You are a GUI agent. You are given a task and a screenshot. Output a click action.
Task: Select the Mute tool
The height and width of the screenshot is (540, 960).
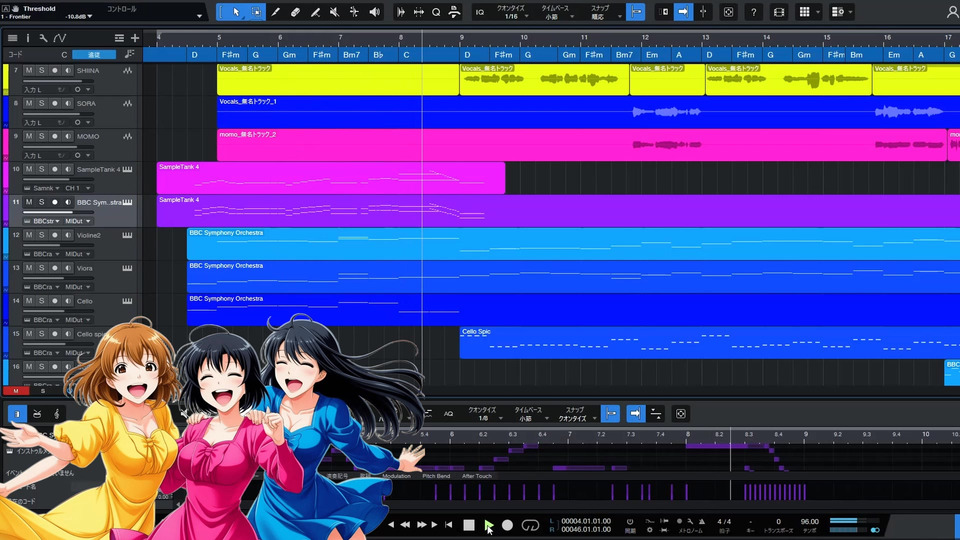[x=334, y=12]
